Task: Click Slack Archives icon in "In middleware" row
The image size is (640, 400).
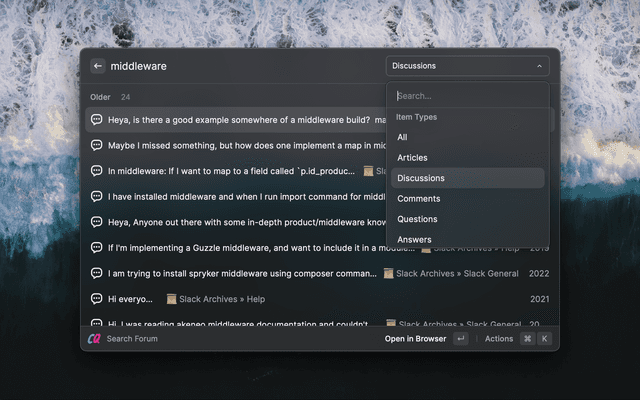Action: [368, 171]
